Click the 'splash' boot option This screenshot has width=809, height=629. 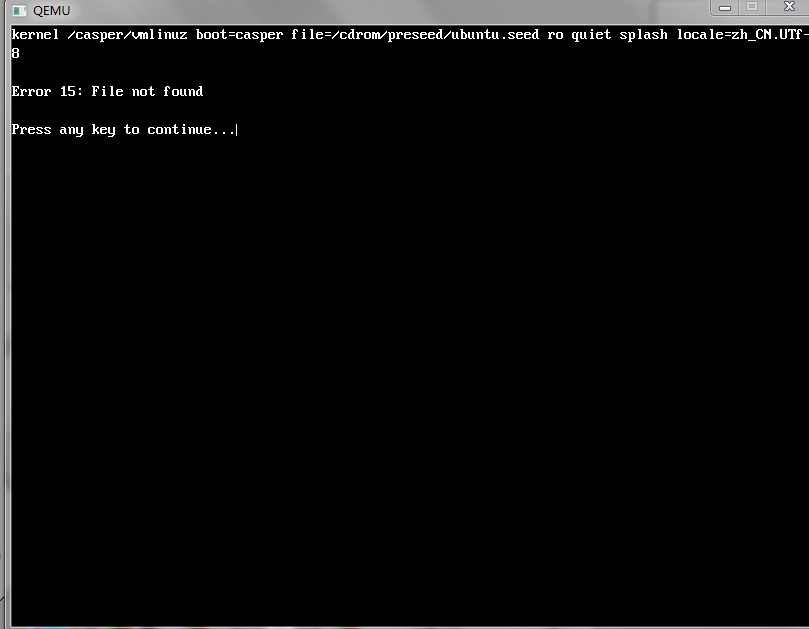click(x=643, y=35)
